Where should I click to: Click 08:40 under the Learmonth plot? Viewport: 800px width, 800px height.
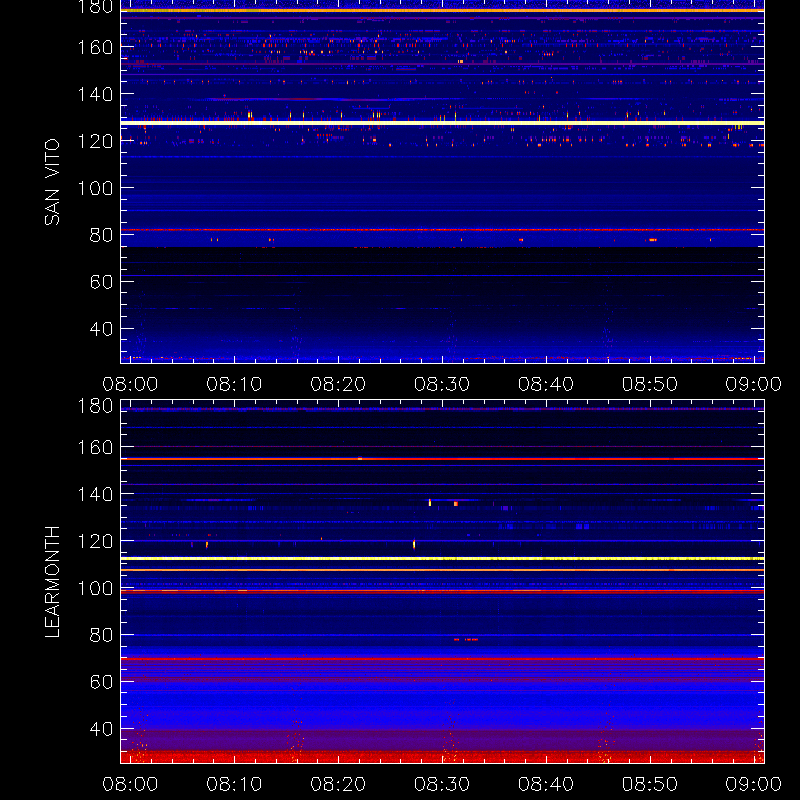546,784
